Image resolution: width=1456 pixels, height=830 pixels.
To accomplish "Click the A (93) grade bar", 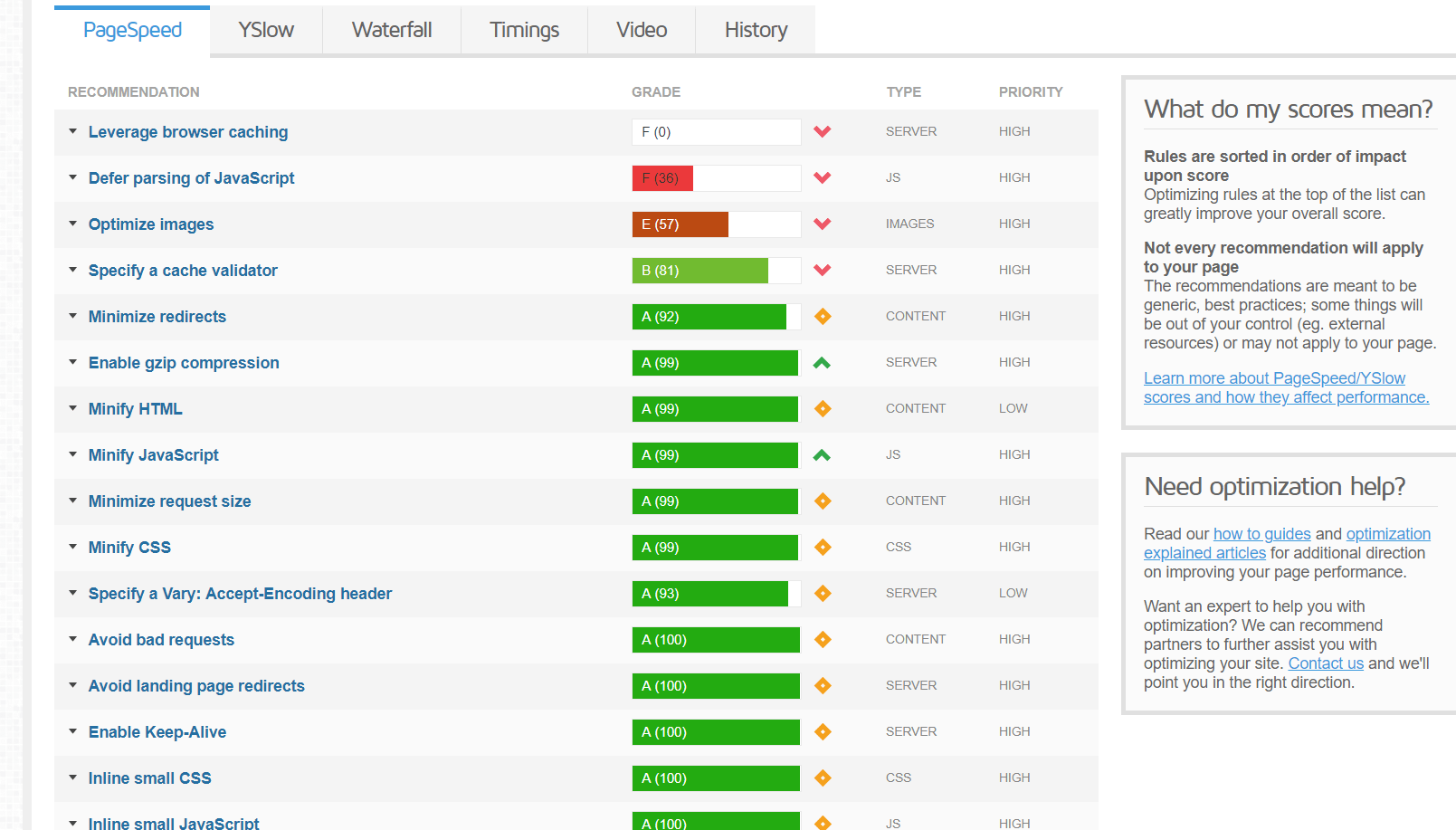I will [717, 594].
